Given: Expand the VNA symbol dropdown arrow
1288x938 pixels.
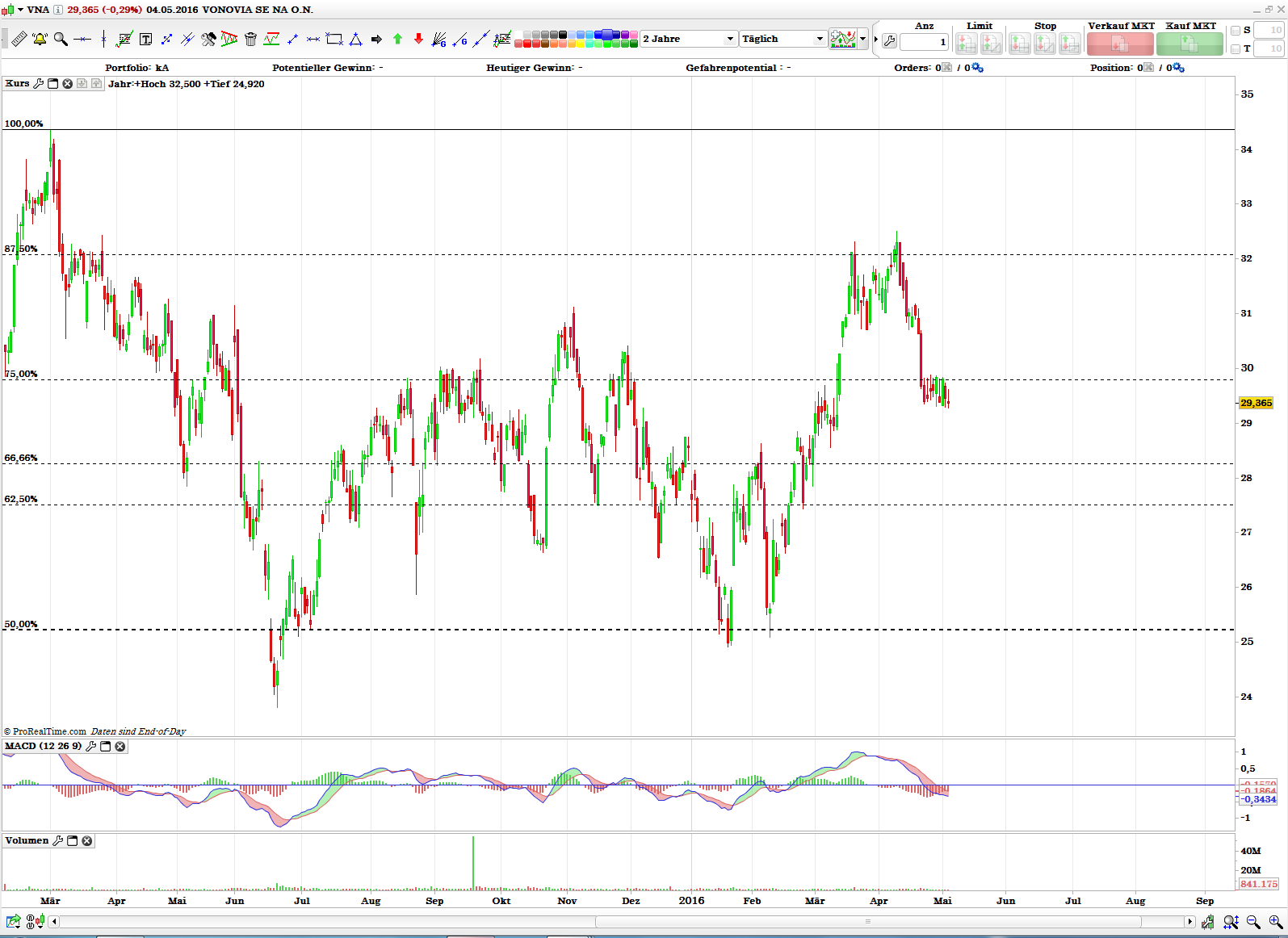Looking at the screenshot, I should [21, 10].
